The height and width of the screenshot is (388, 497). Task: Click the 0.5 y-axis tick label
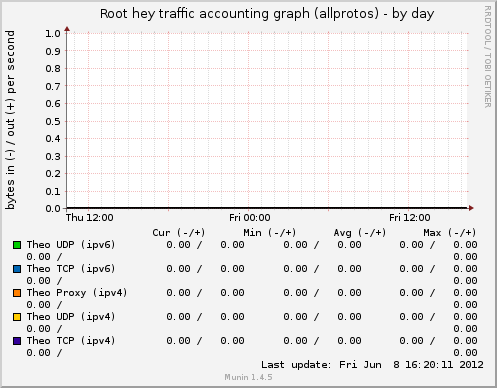click(x=53, y=121)
